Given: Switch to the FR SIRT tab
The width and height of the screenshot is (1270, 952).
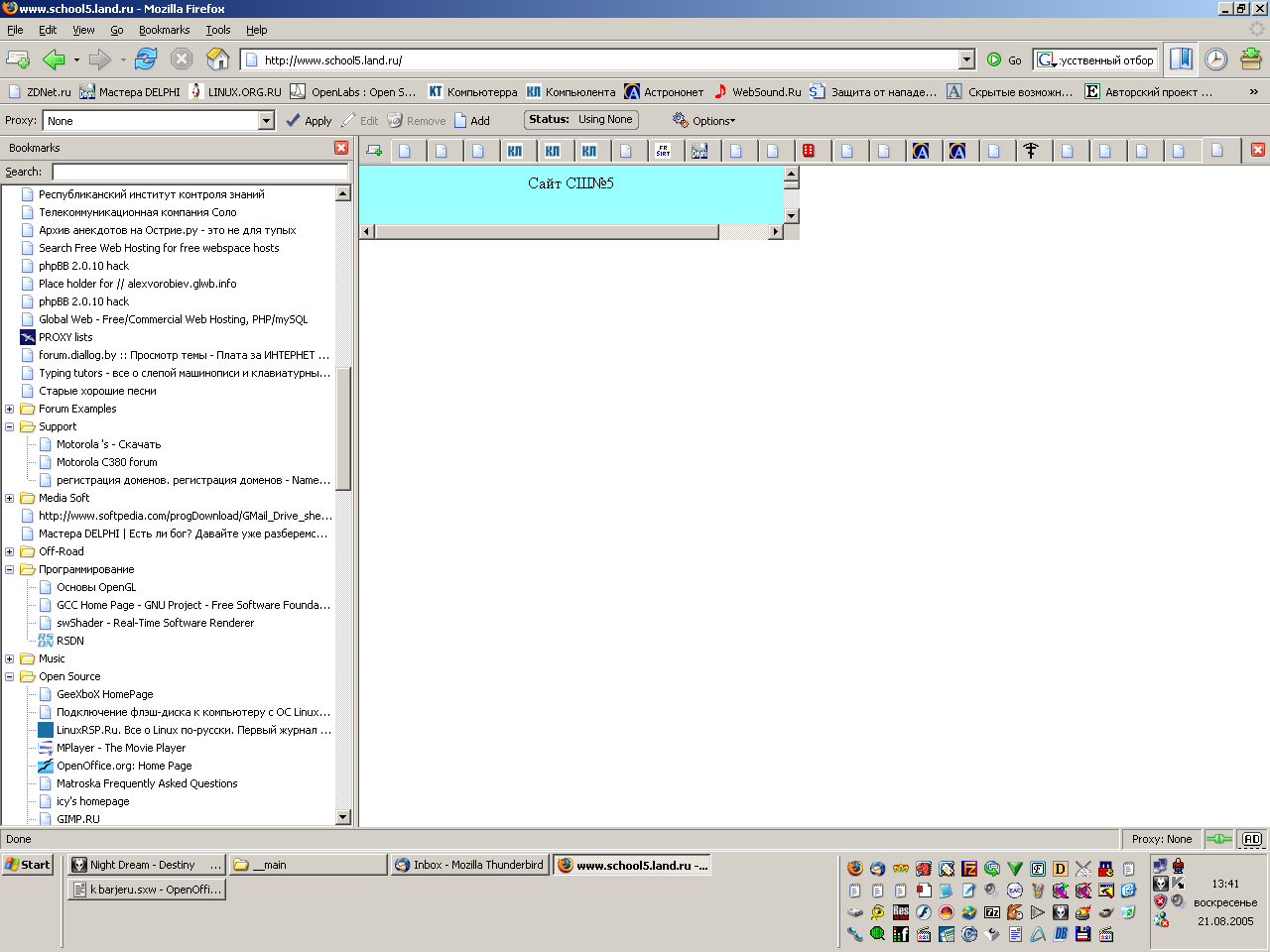Looking at the screenshot, I should click(x=663, y=151).
